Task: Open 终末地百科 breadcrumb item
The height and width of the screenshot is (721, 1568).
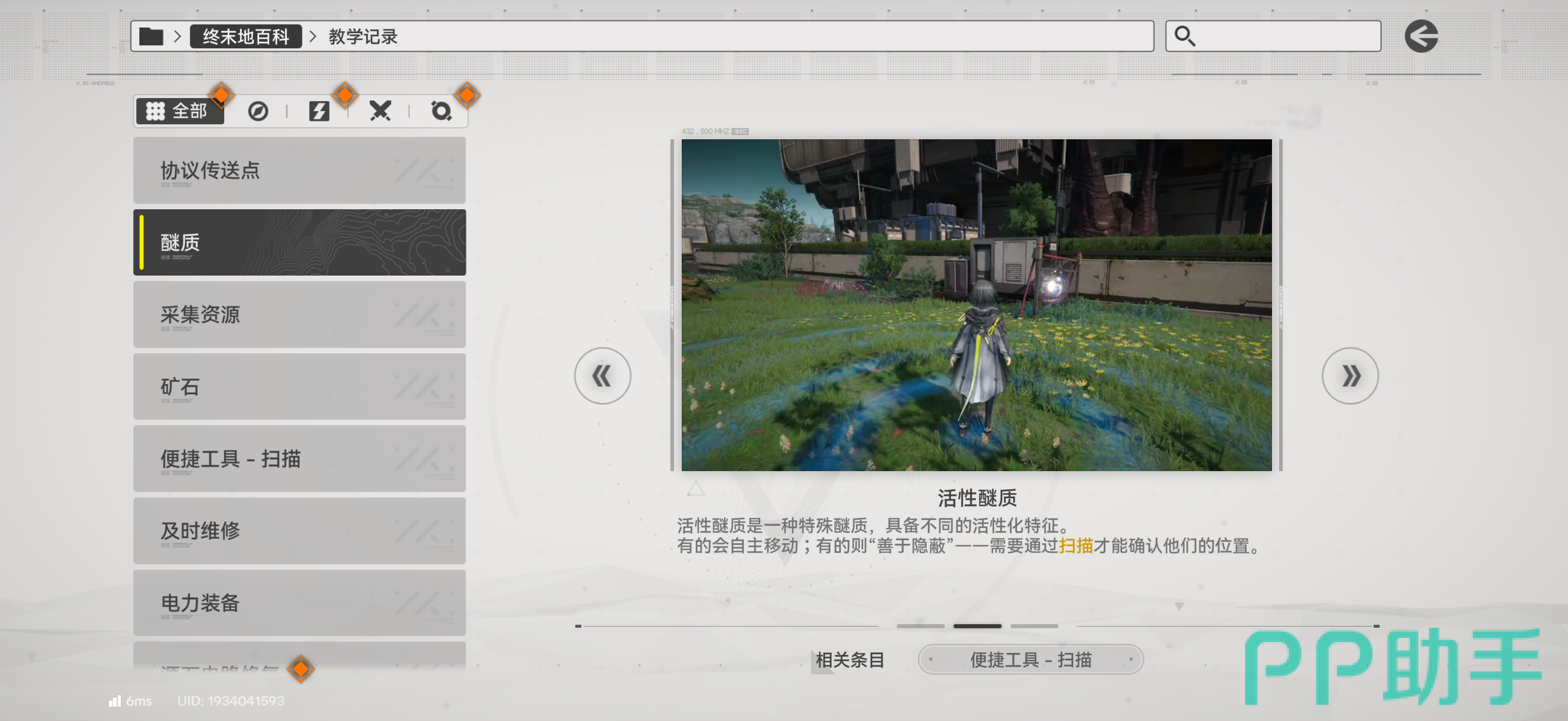Action: click(245, 36)
